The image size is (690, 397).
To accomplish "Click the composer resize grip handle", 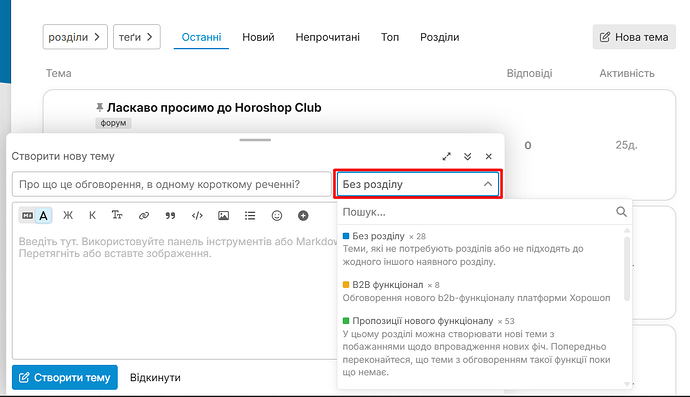I will [x=255, y=140].
